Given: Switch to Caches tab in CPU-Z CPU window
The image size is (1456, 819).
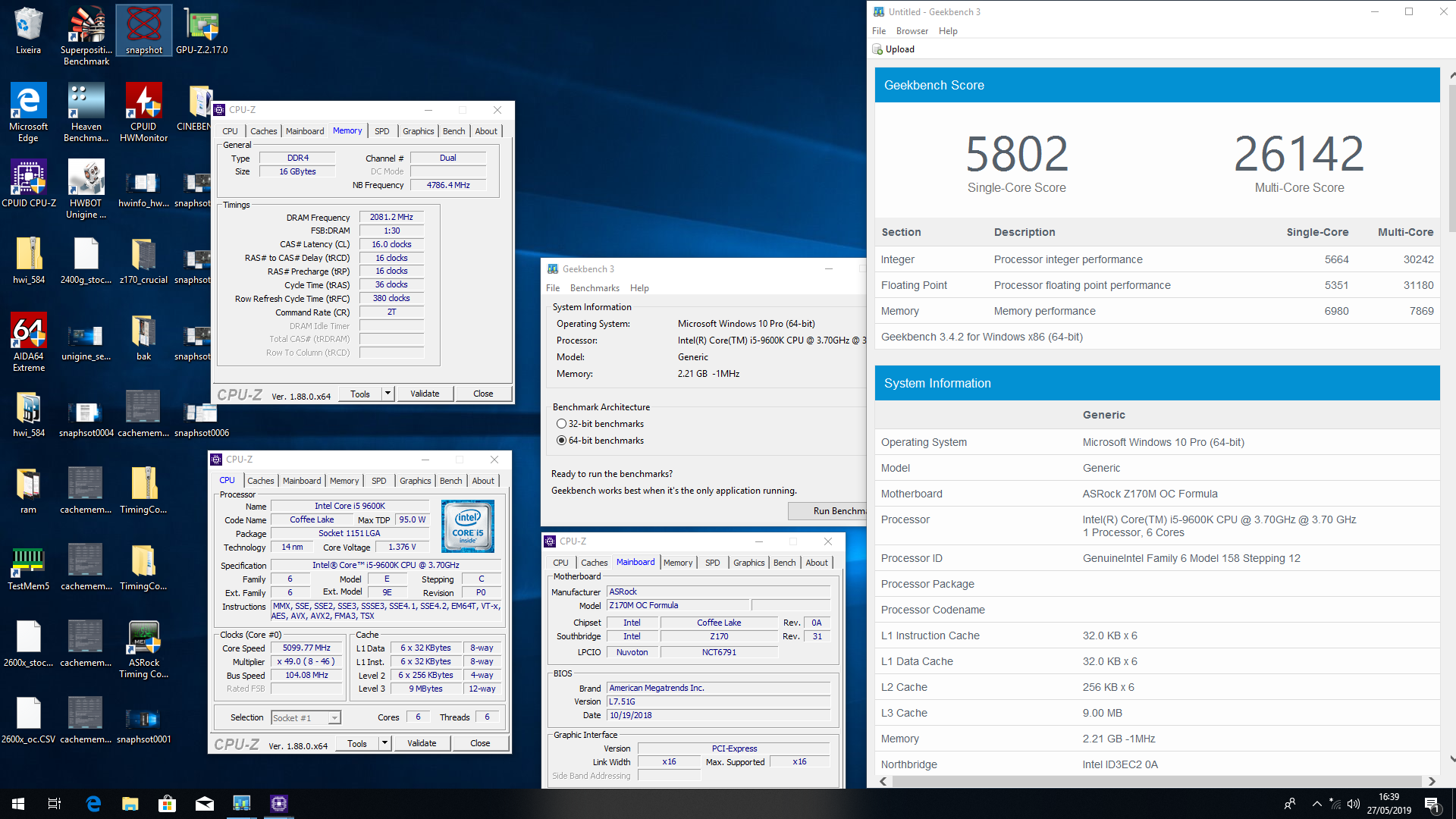Looking at the screenshot, I should (x=261, y=481).
